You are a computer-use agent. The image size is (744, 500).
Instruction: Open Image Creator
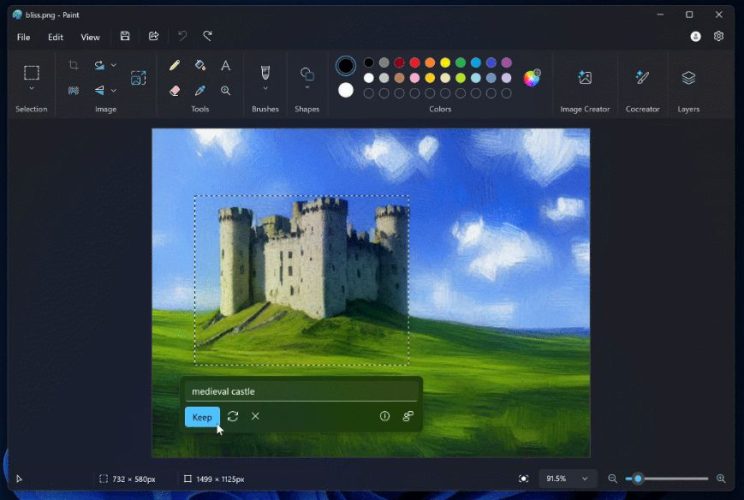click(x=585, y=77)
